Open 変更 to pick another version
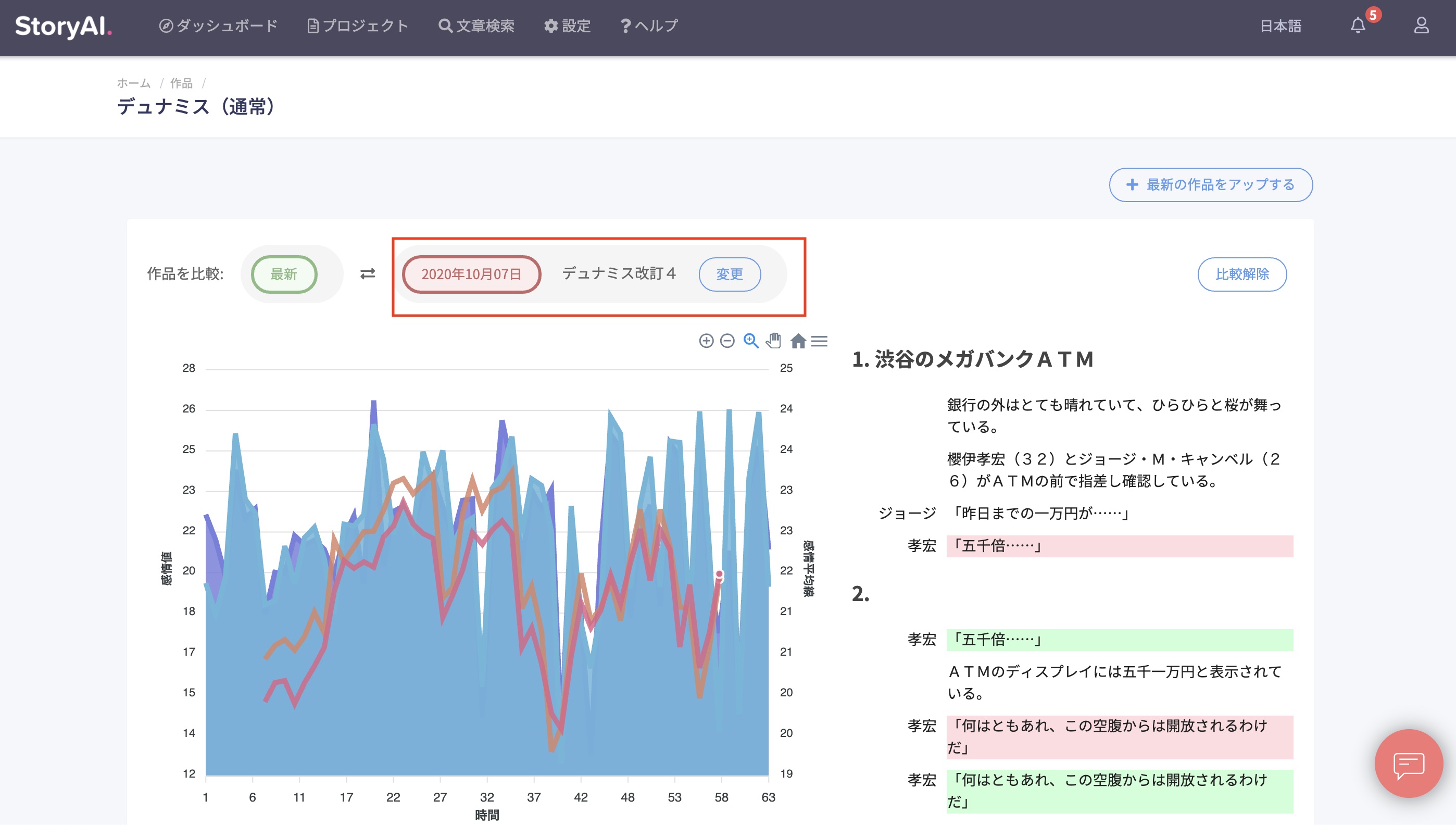Screen dimensions: 1456x825 [x=730, y=274]
